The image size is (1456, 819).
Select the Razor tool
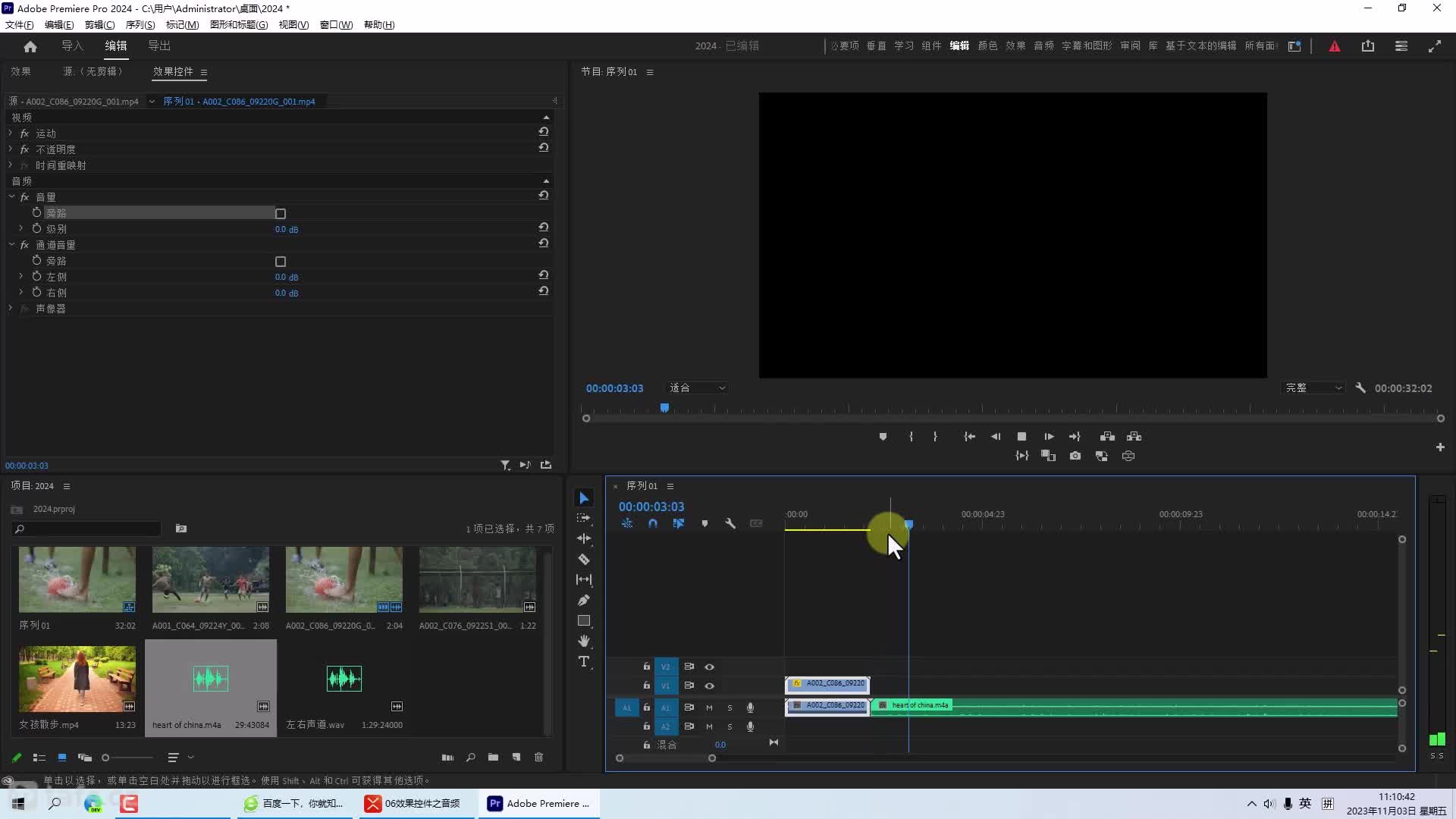click(x=584, y=559)
